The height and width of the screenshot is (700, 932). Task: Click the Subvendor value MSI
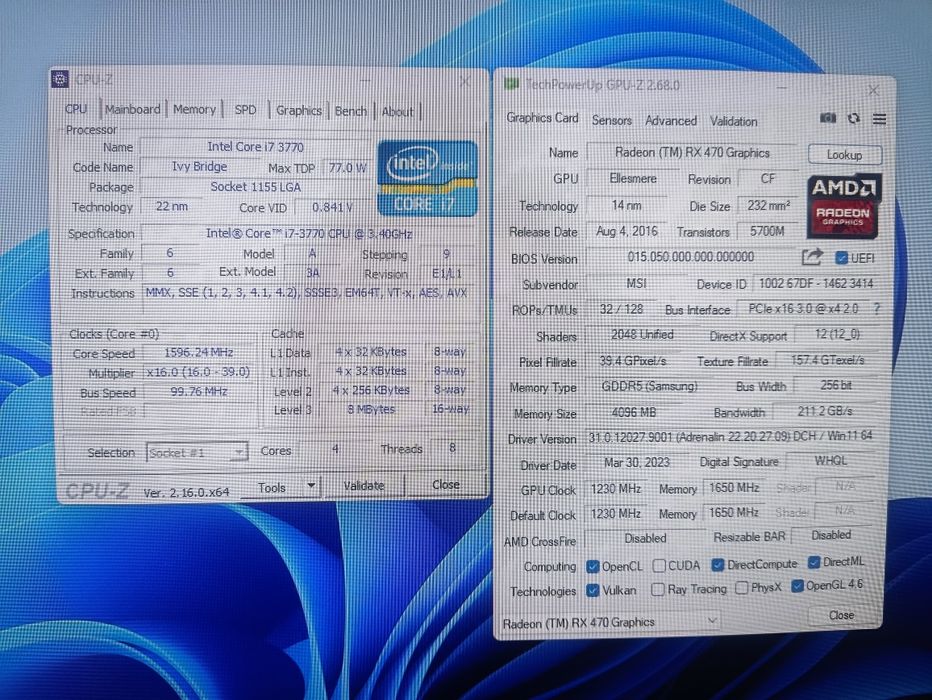(636, 283)
